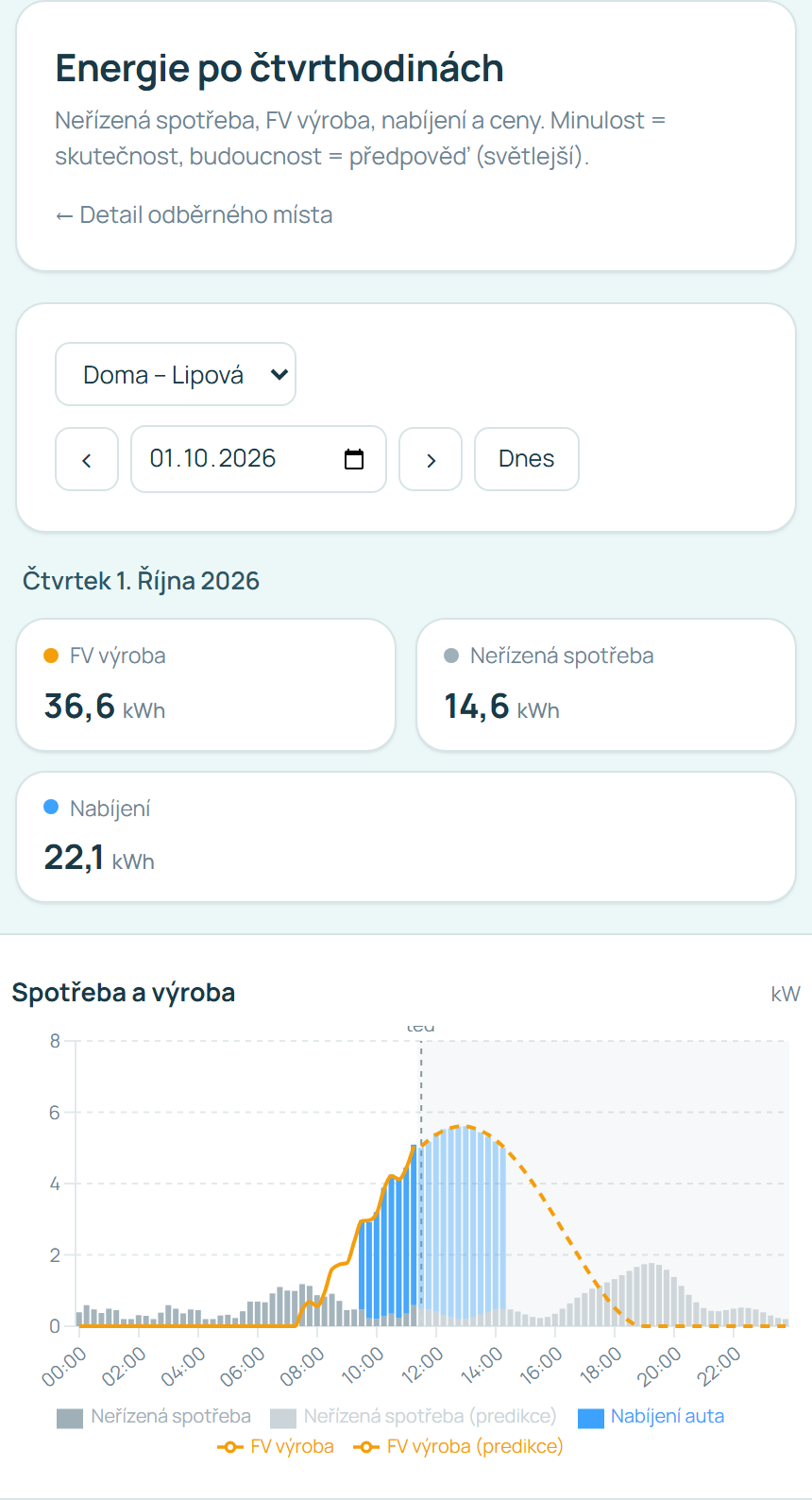812x1500 pixels.
Task: Click the value 14,6 kWh
Action: (x=502, y=707)
